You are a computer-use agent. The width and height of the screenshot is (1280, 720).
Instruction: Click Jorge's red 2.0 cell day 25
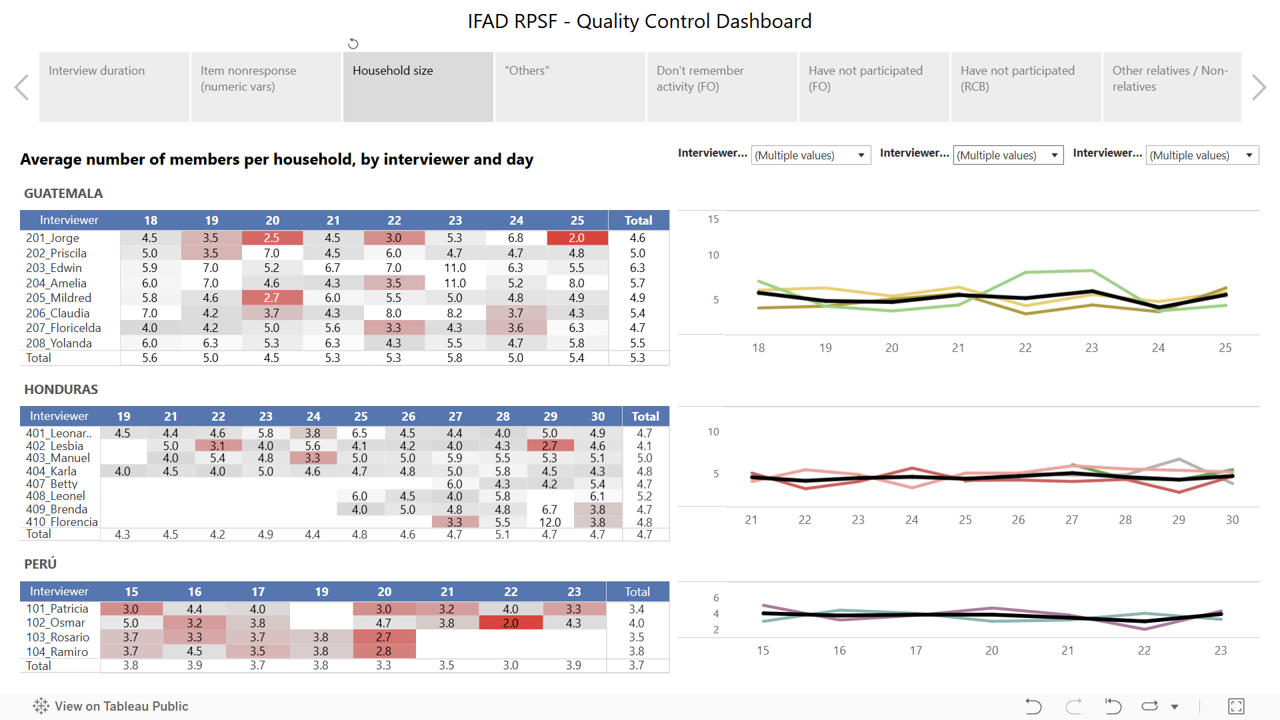coord(577,238)
